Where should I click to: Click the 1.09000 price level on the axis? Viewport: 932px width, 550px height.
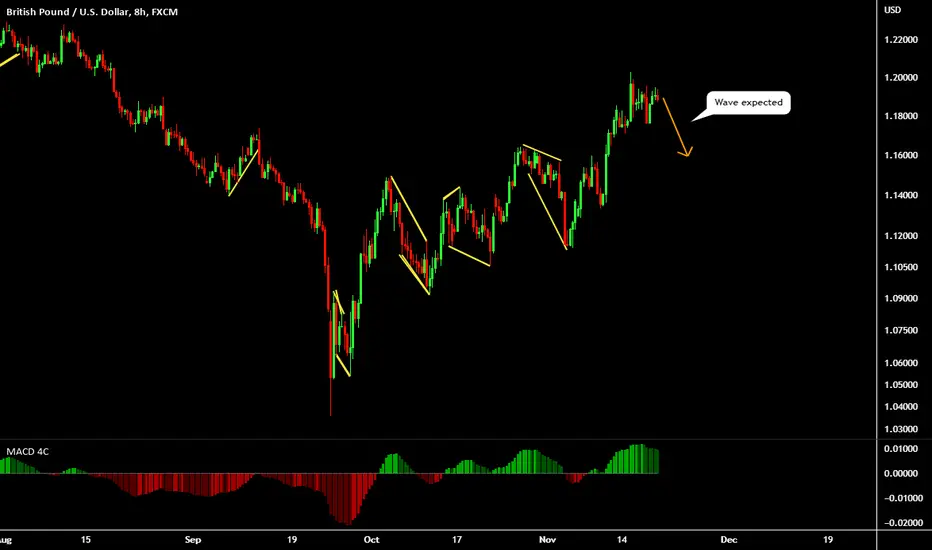pos(900,298)
